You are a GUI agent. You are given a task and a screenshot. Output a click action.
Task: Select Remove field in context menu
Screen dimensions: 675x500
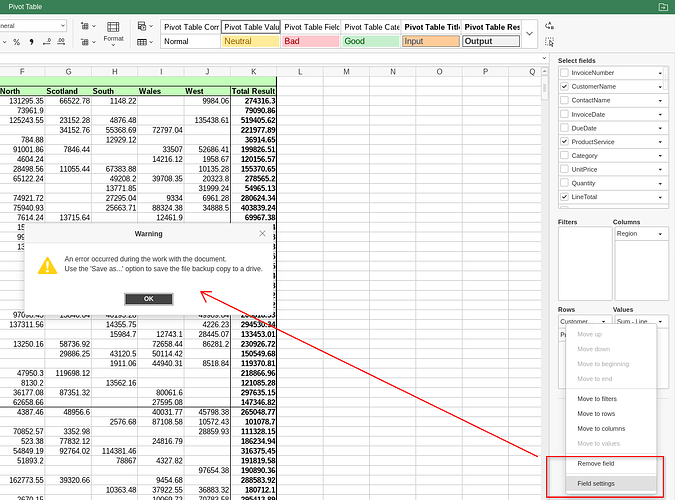point(596,465)
